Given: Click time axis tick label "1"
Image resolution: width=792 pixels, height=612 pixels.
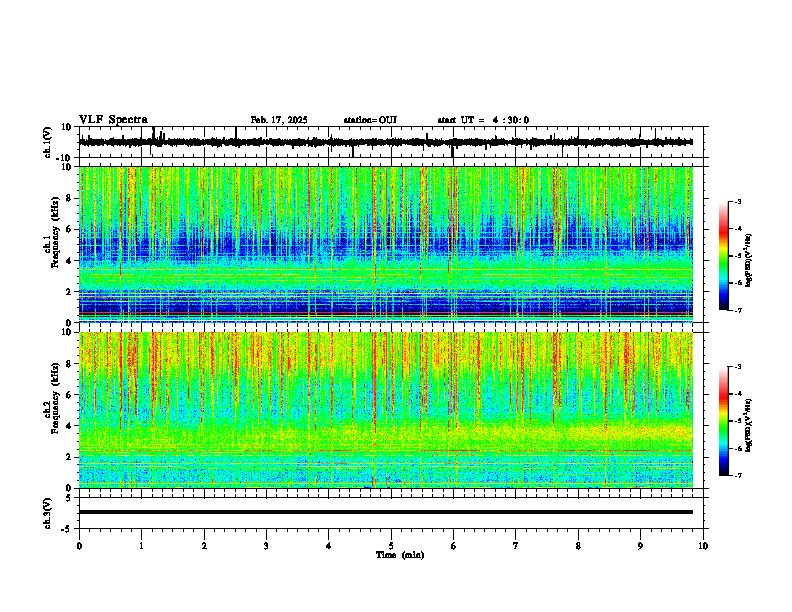Looking at the screenshot, I should tap(141, 546).
